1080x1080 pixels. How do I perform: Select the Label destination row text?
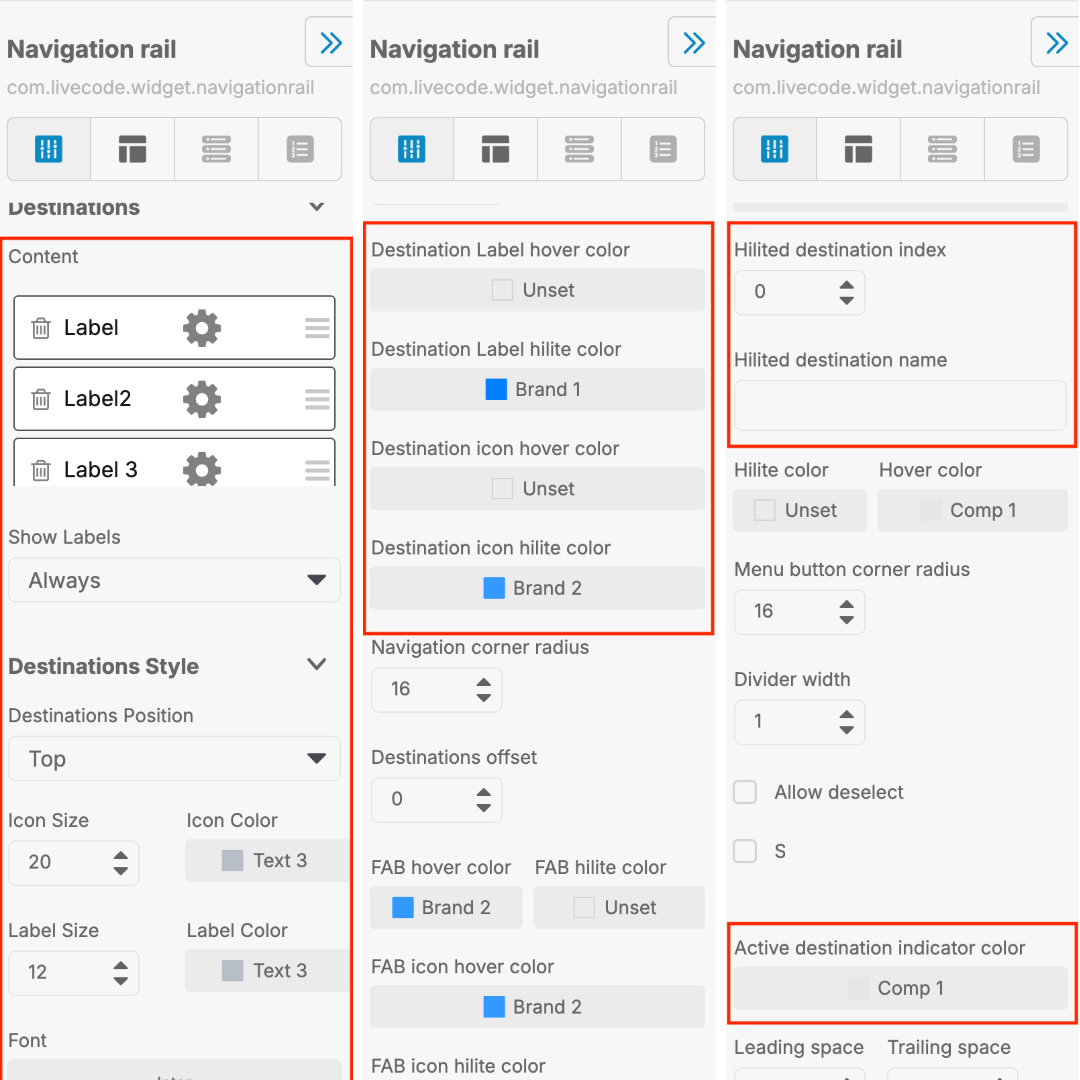[x=91, y=328]
